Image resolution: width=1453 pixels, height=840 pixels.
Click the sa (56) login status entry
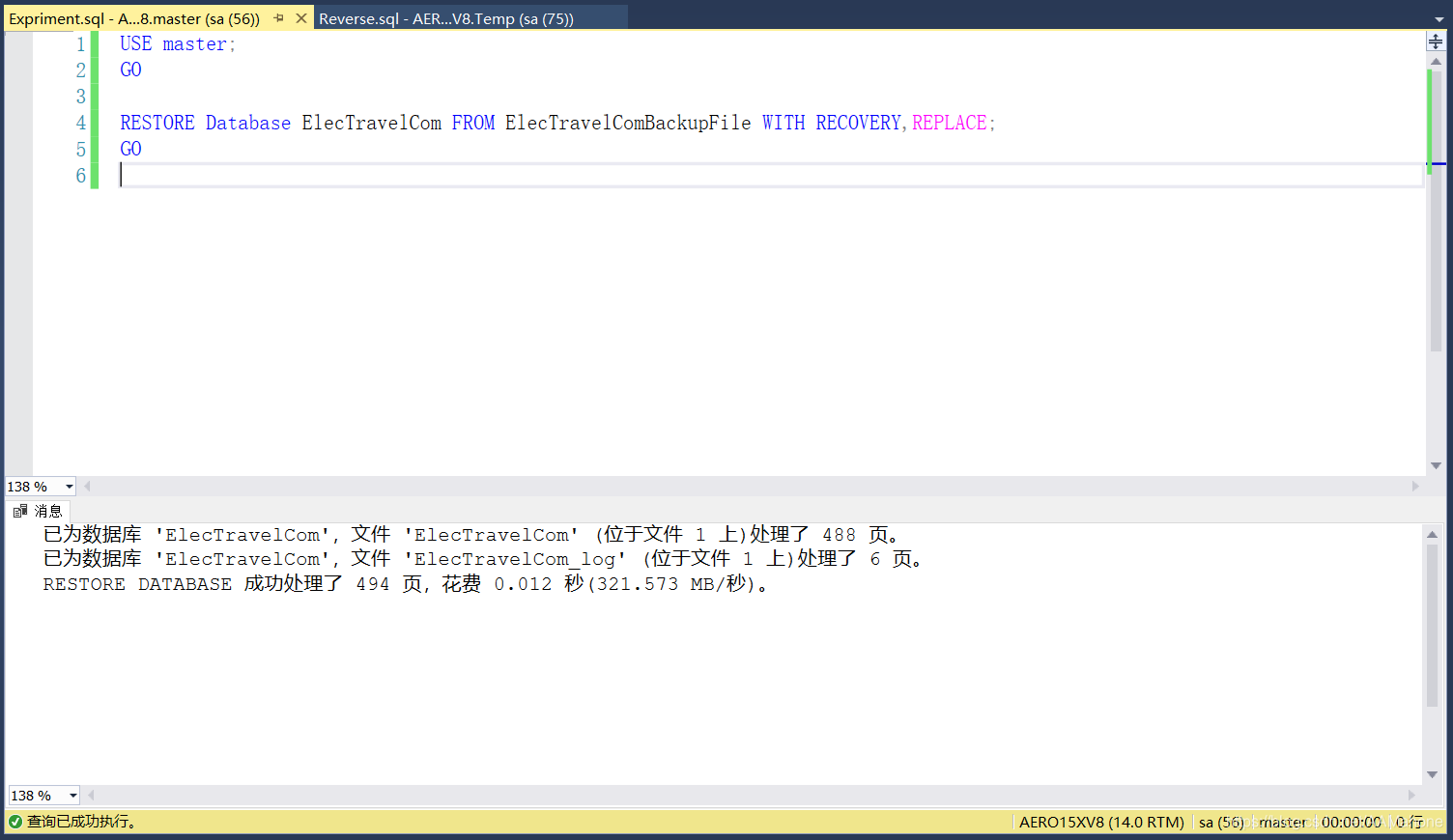pyautogui.click(x=1221, y=823)
